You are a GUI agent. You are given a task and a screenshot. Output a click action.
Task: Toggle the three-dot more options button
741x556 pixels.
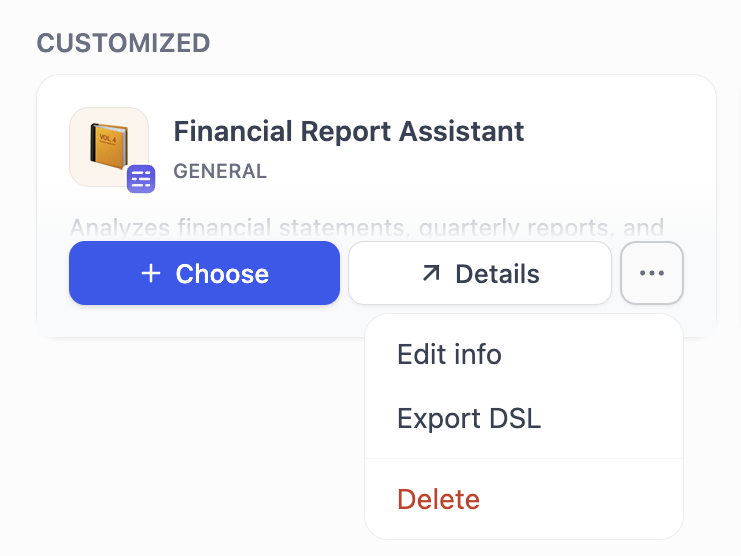[x=652, y=273]
